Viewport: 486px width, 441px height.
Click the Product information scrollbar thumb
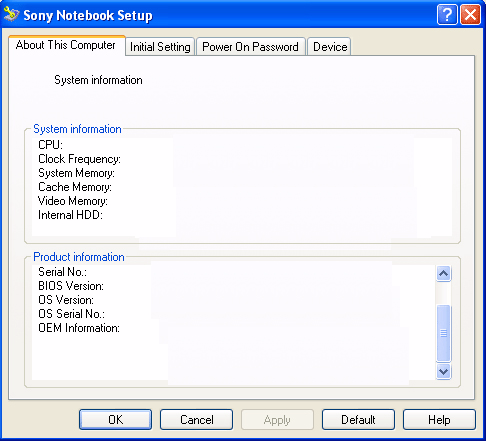443,333
